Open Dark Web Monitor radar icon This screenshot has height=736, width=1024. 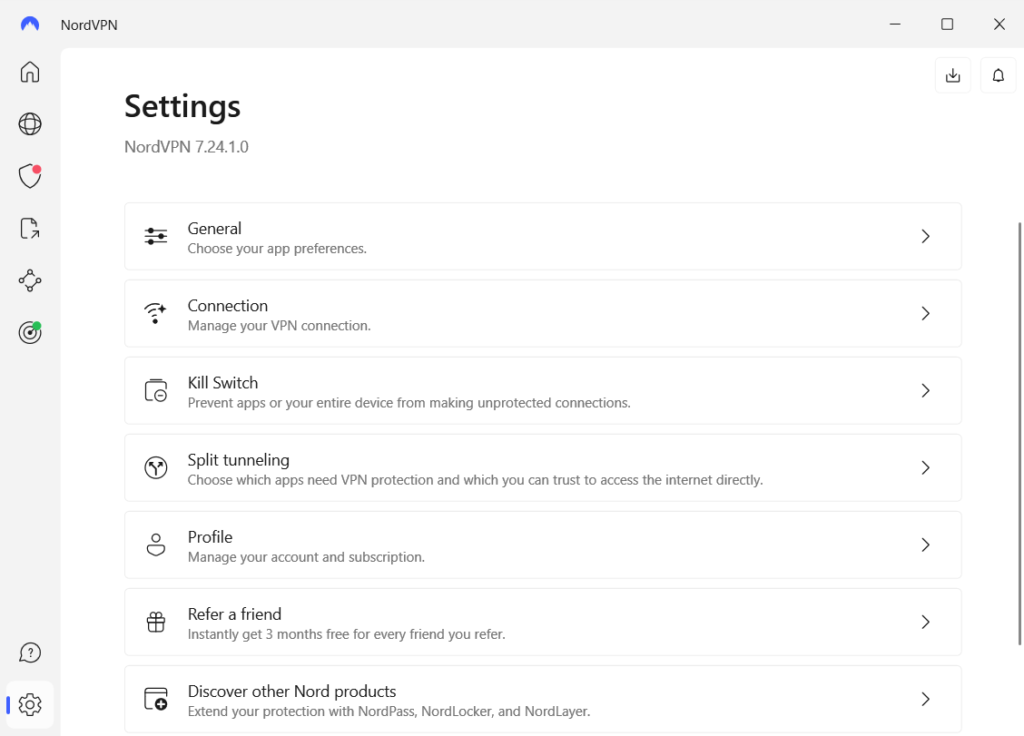point(29,332)
